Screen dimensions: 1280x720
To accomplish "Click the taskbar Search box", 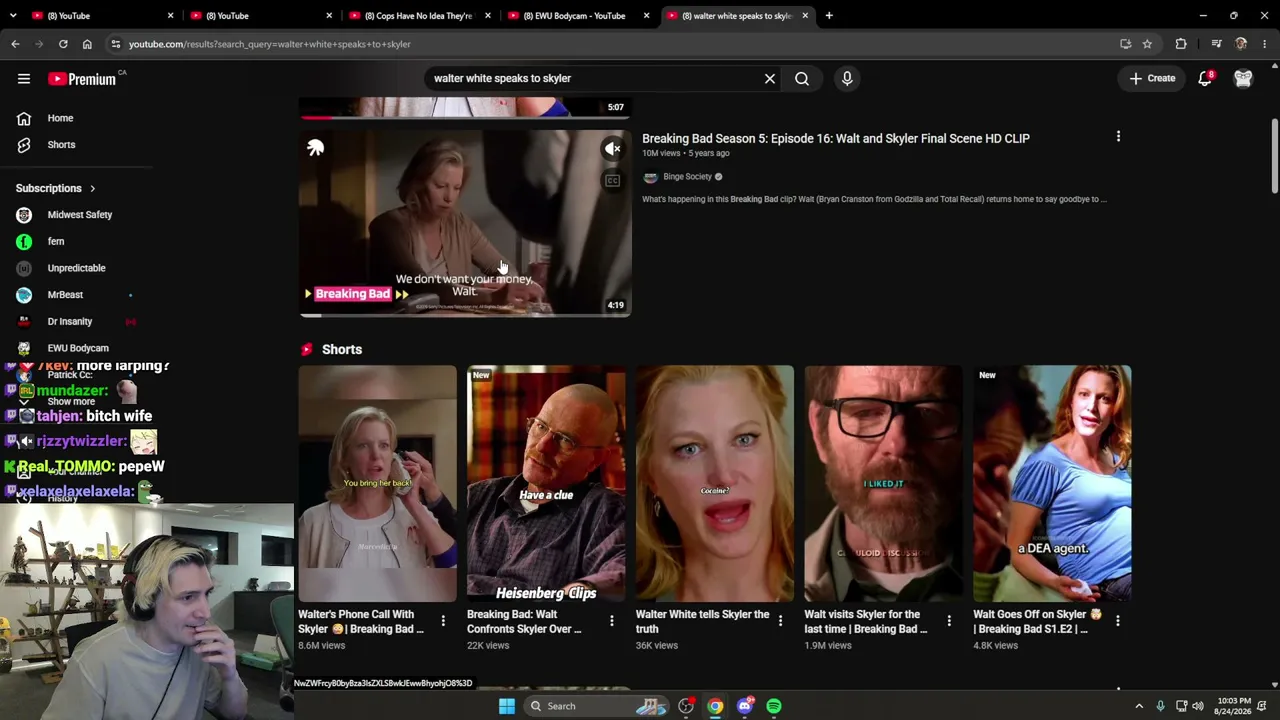I will click(596, 706).
